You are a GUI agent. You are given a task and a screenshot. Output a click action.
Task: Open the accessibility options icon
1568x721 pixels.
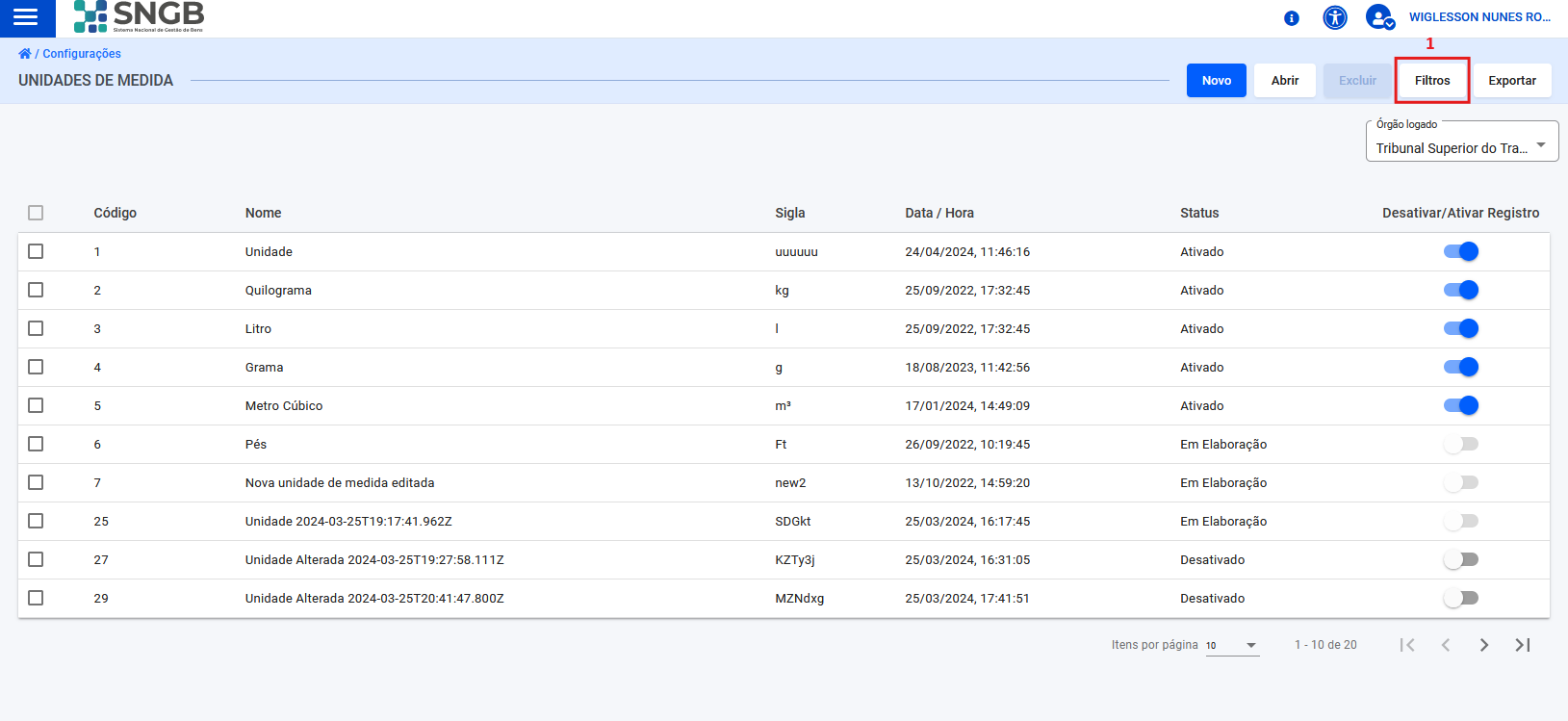1335,17
